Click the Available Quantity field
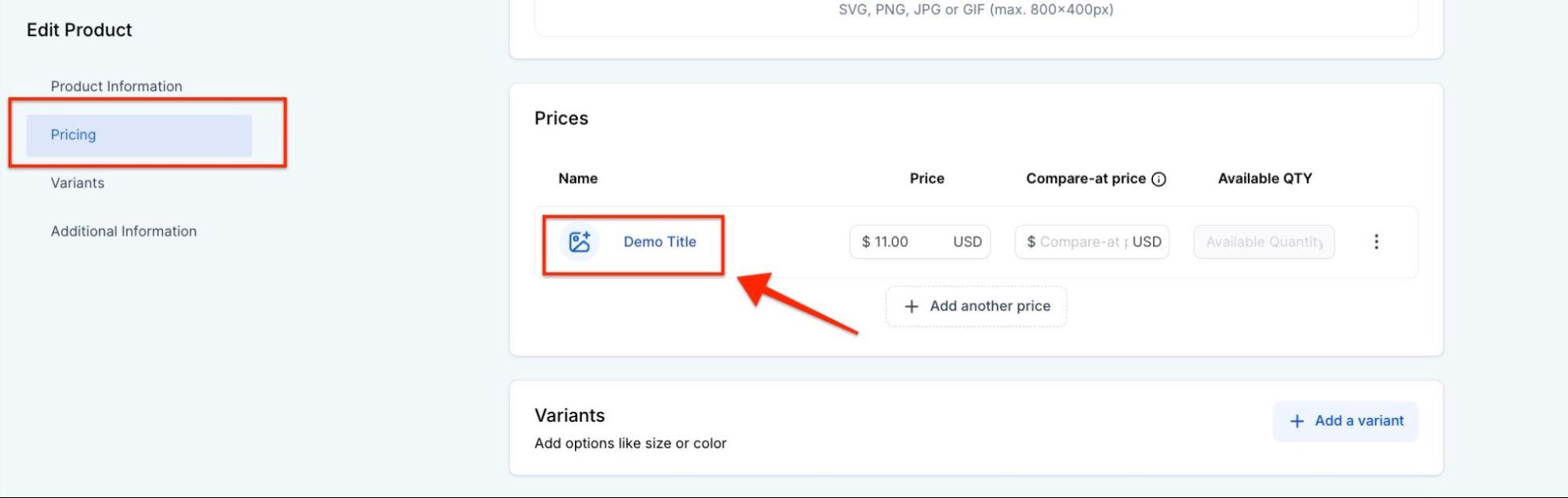This screenshot has width=1568, height=498. (1264, 242)
